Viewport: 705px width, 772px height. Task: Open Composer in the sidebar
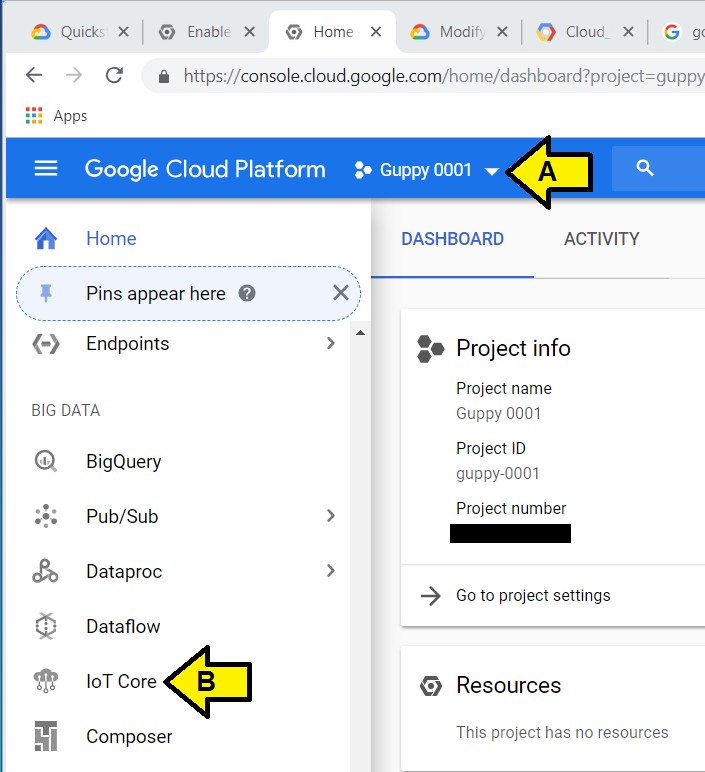point(129,737)
